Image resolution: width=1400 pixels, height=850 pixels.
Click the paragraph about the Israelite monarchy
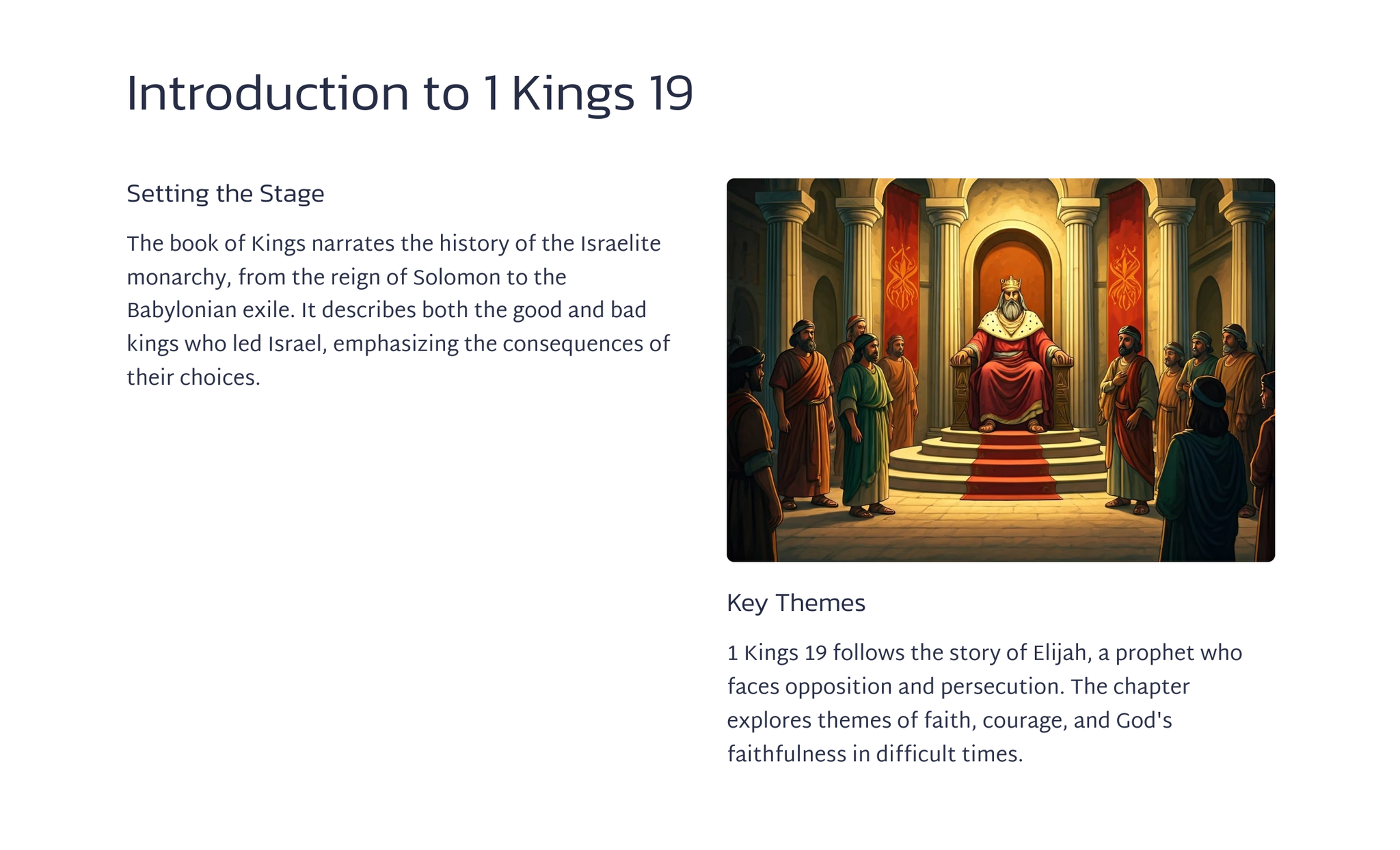(398, 310)
